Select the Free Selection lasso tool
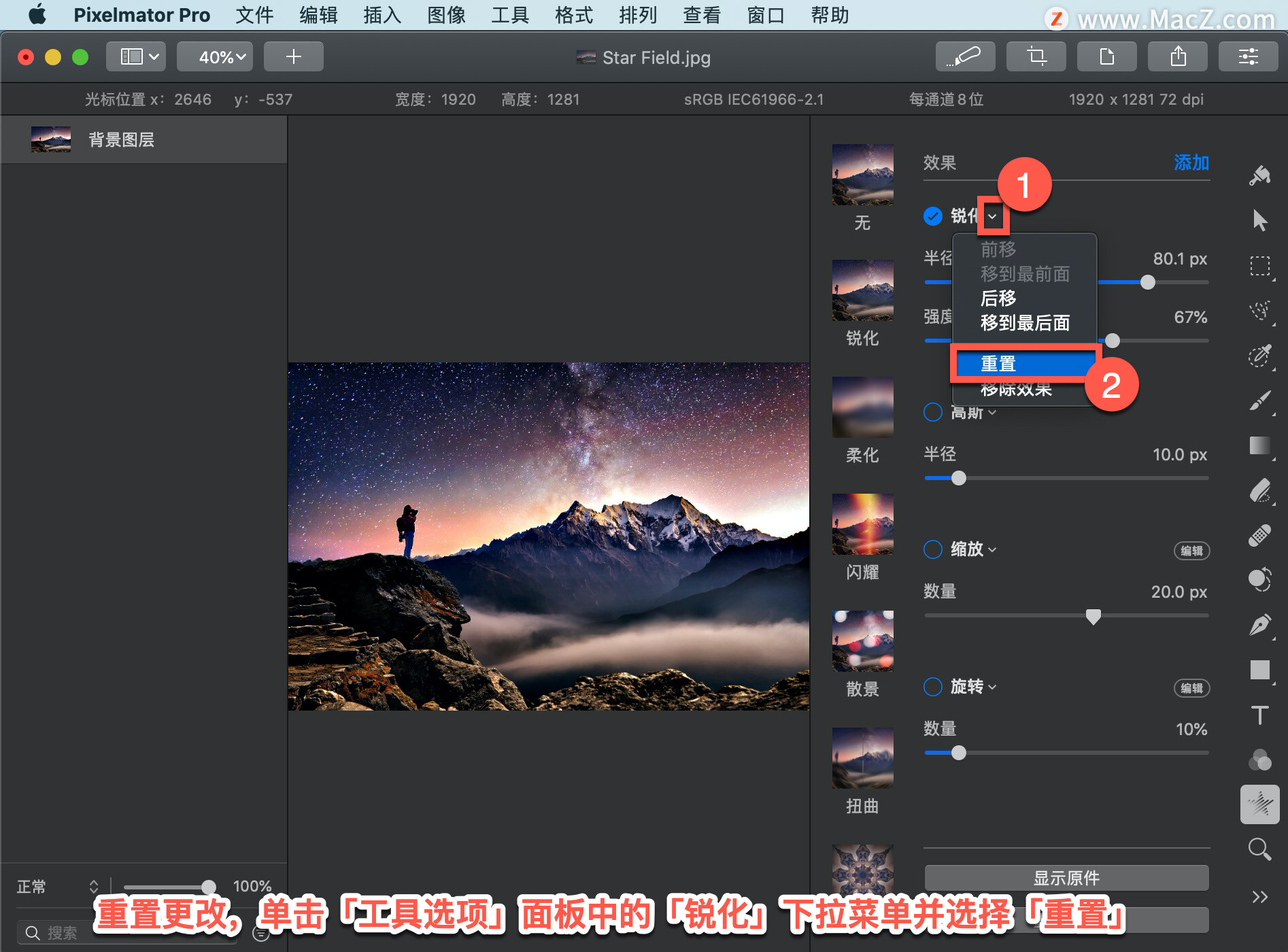 pos(1260,311)
